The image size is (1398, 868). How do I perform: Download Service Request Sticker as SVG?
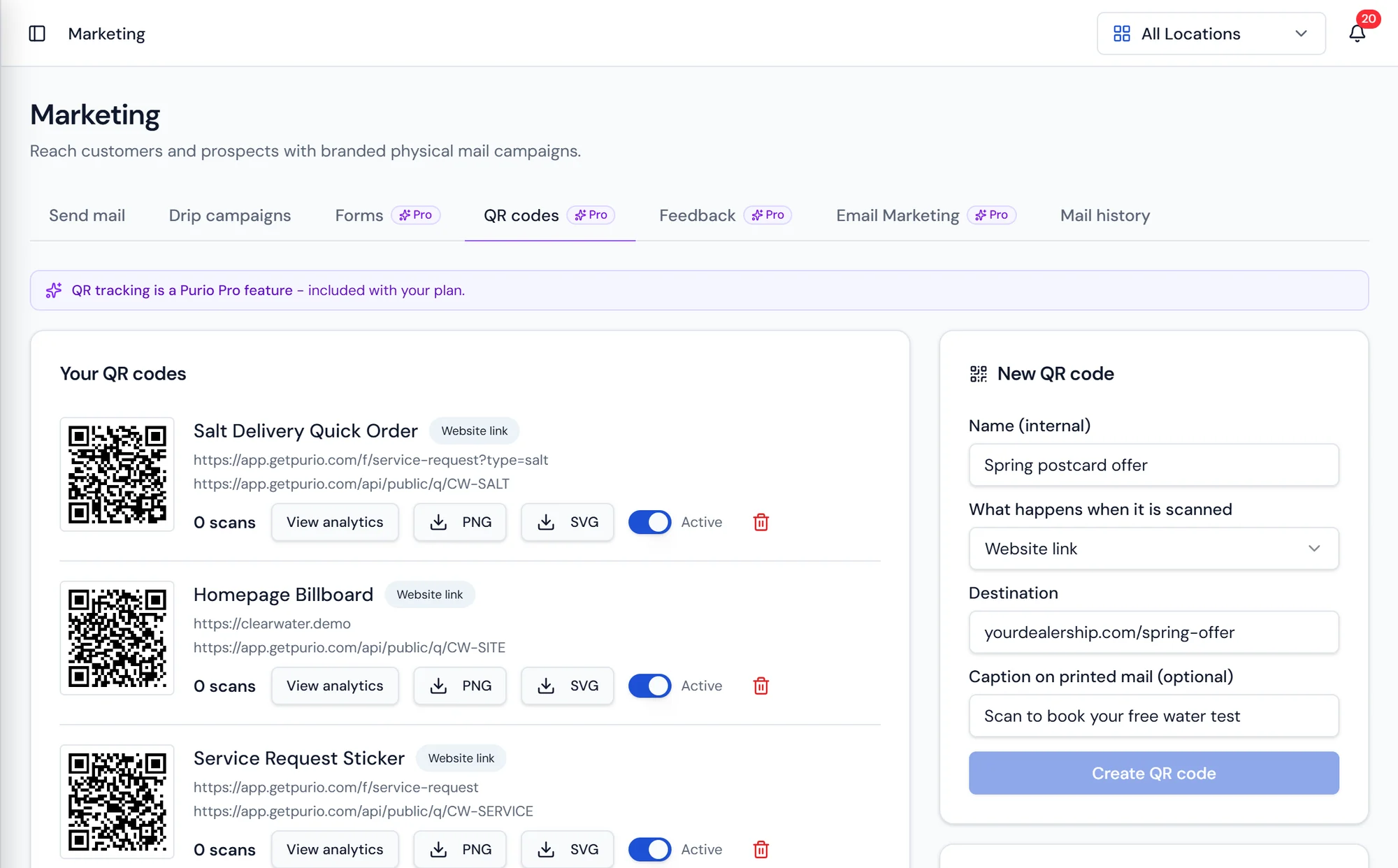[568, 849]
